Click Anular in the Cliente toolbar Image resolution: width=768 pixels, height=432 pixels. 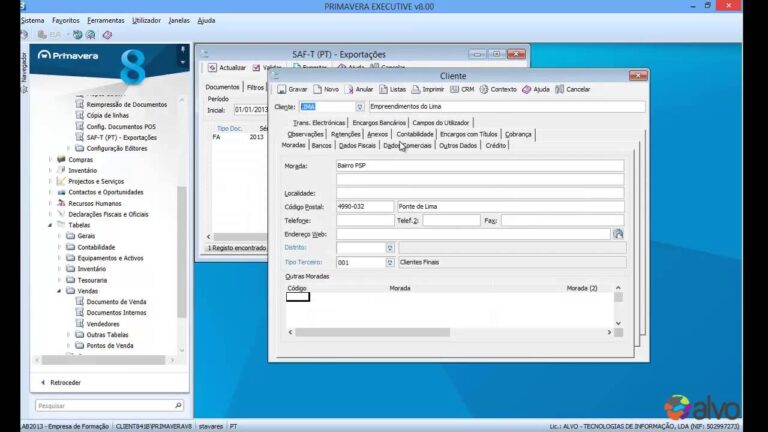coord(359,89)
